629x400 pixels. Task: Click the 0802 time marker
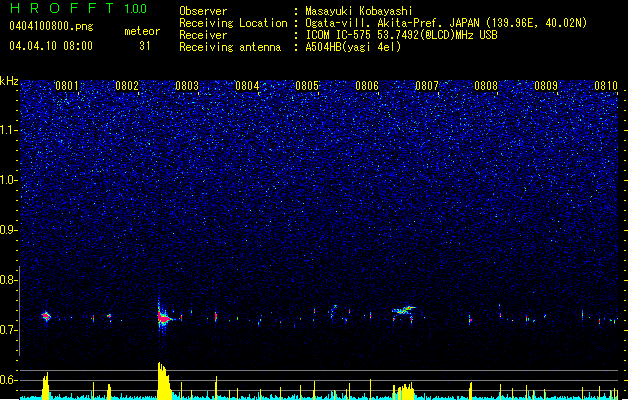[x=127, y=86]
